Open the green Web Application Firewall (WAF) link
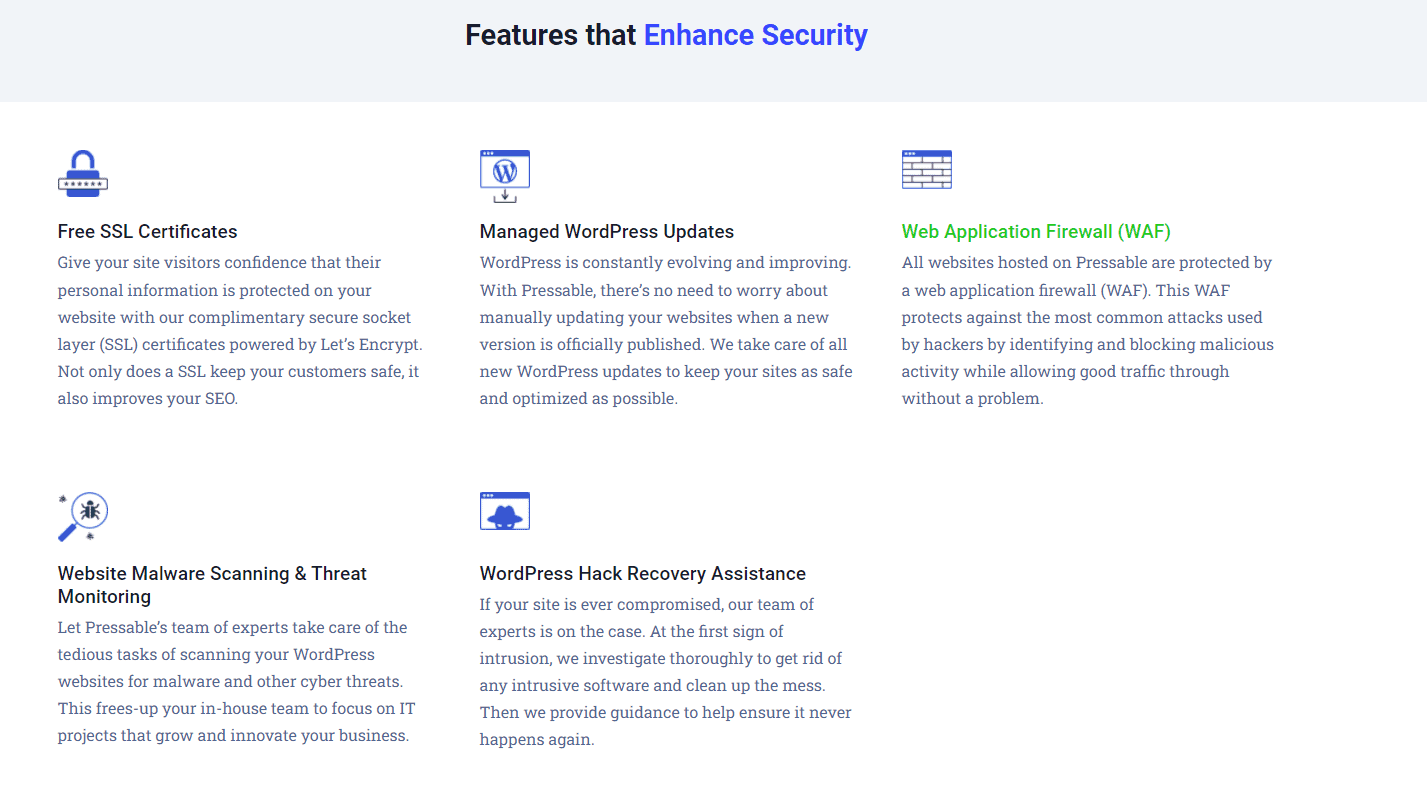Image resolution: width=1427 pixels, height=787 pixels. click(1035, 232)
